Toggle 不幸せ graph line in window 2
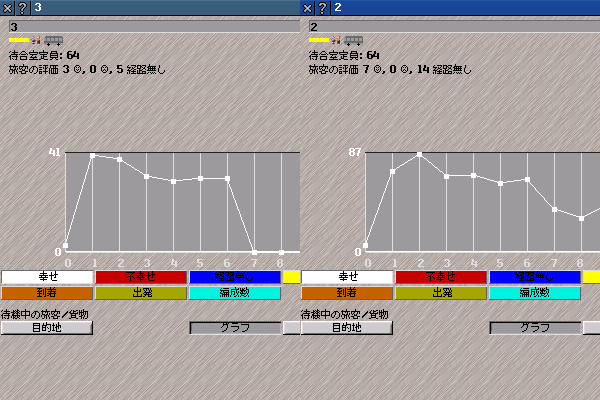Image resolution: width=600 pixels, height=400 pixels. coord(441,277)
